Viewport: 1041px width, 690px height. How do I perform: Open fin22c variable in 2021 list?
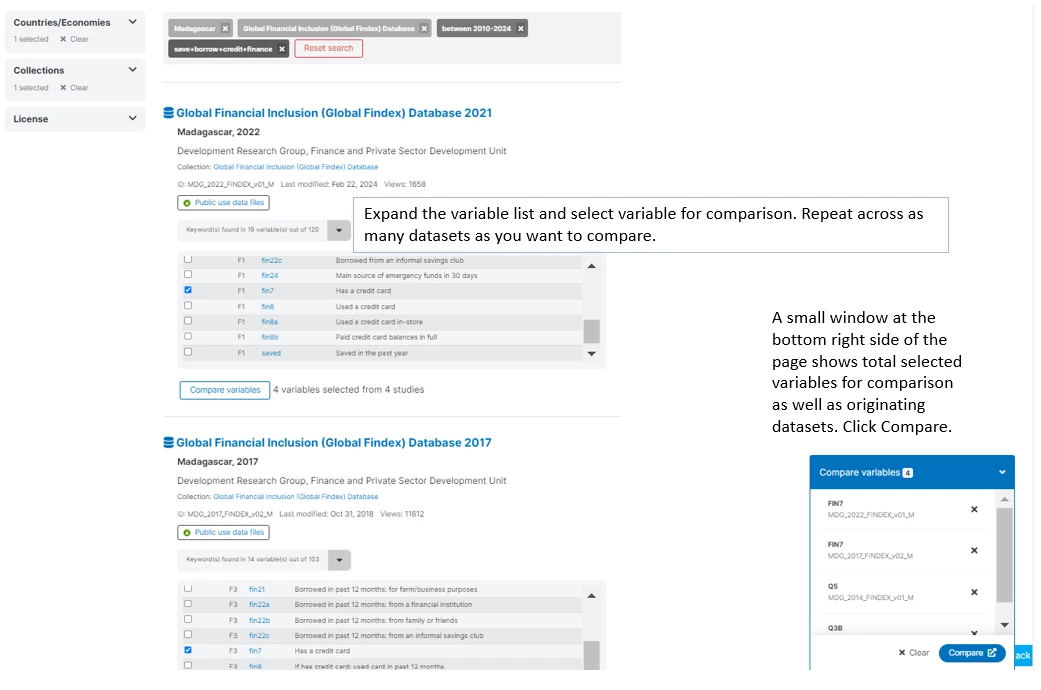(272, 260)
